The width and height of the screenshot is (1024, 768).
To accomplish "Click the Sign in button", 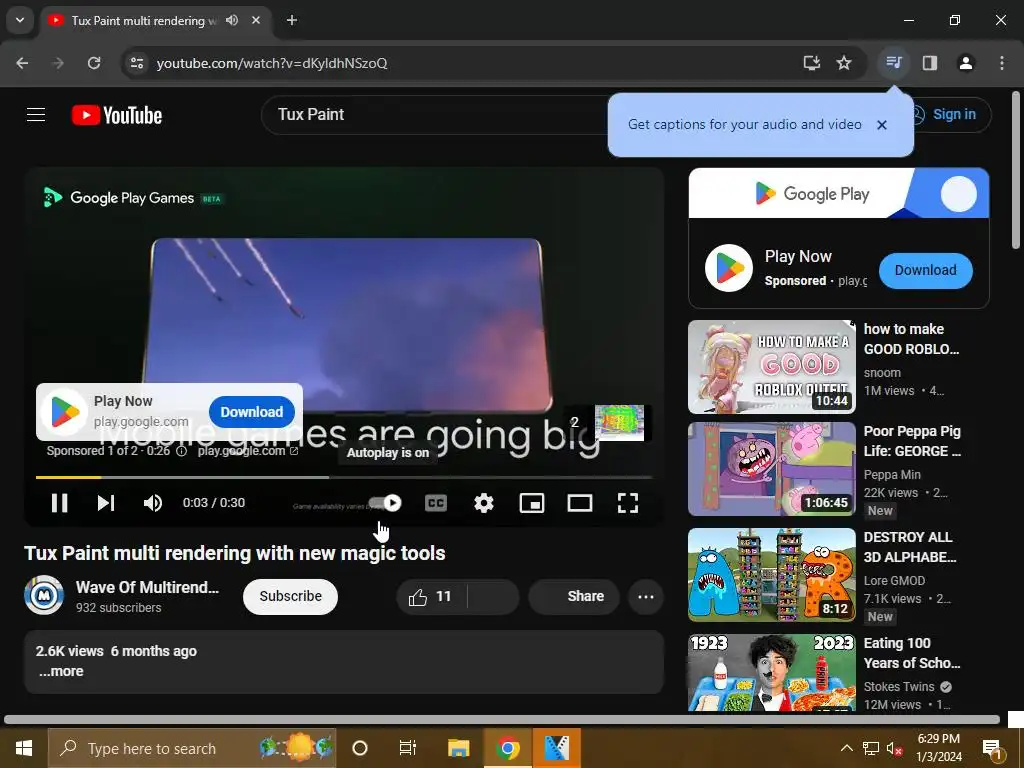I will tap(952, 115).
